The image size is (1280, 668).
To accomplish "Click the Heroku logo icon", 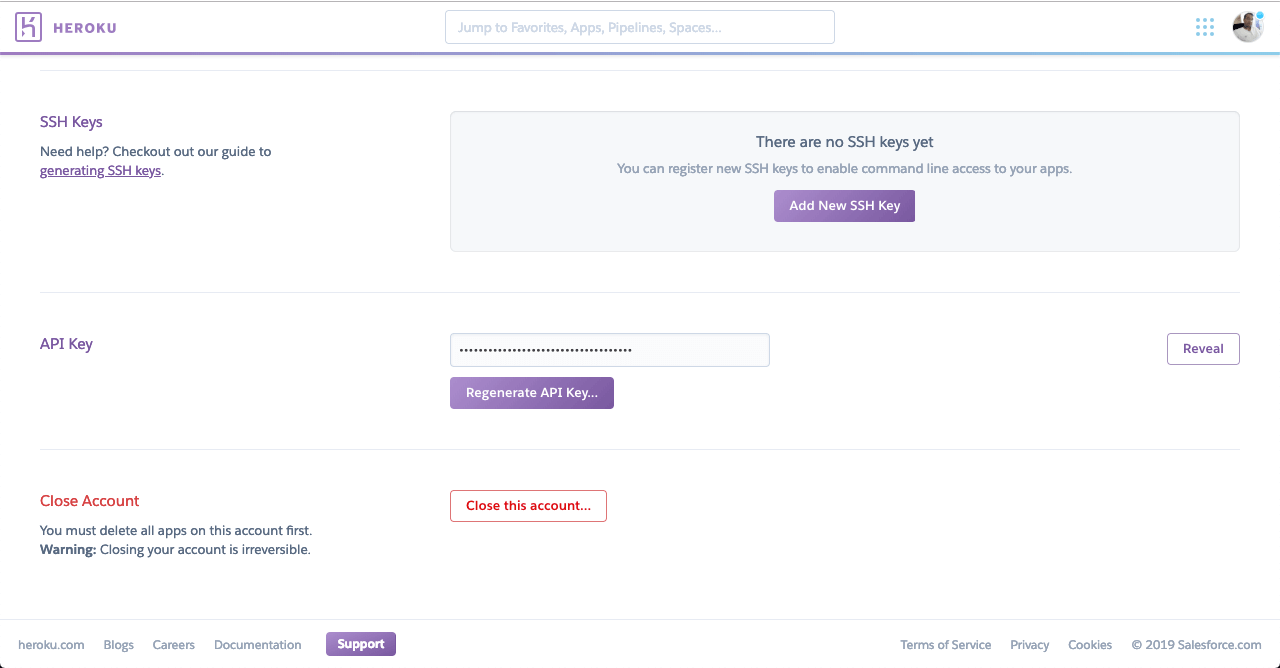I will coord(28,27).
